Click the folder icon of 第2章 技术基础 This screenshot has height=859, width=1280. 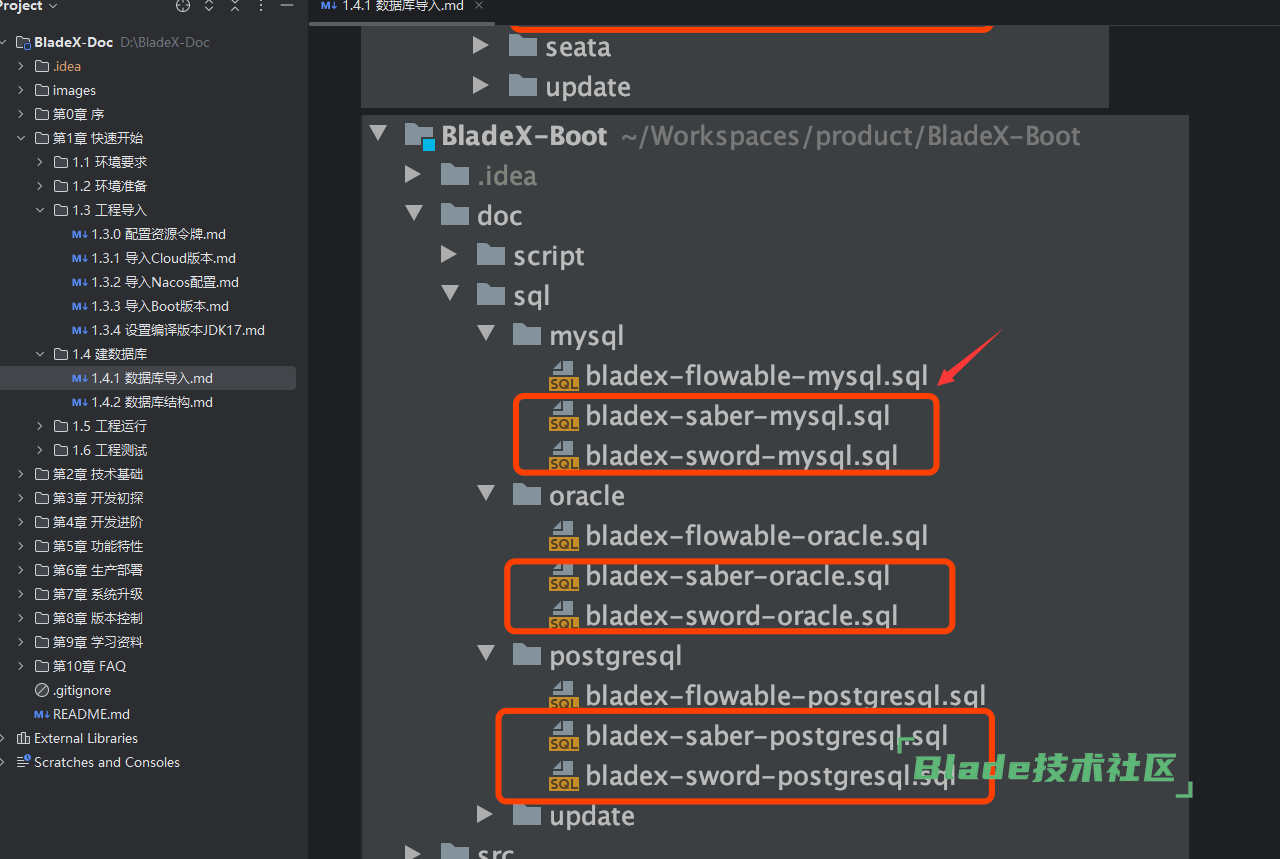42,474
